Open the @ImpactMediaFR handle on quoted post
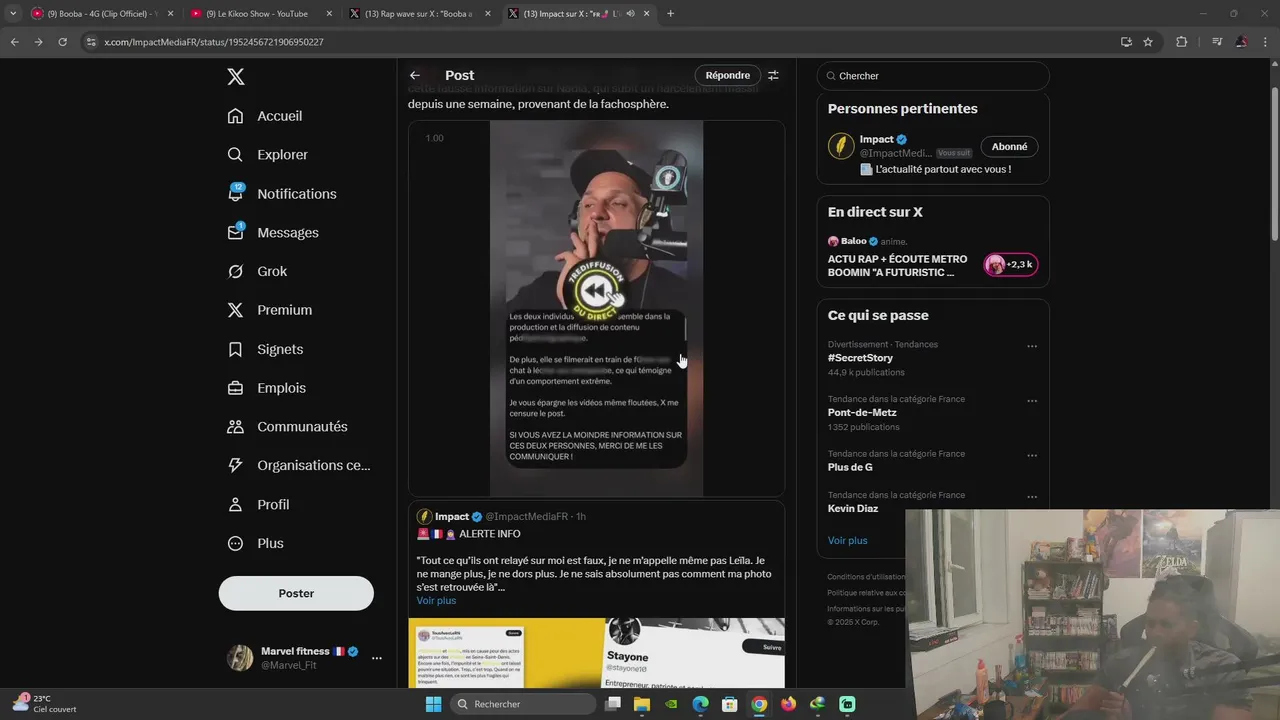 point(526,516)
